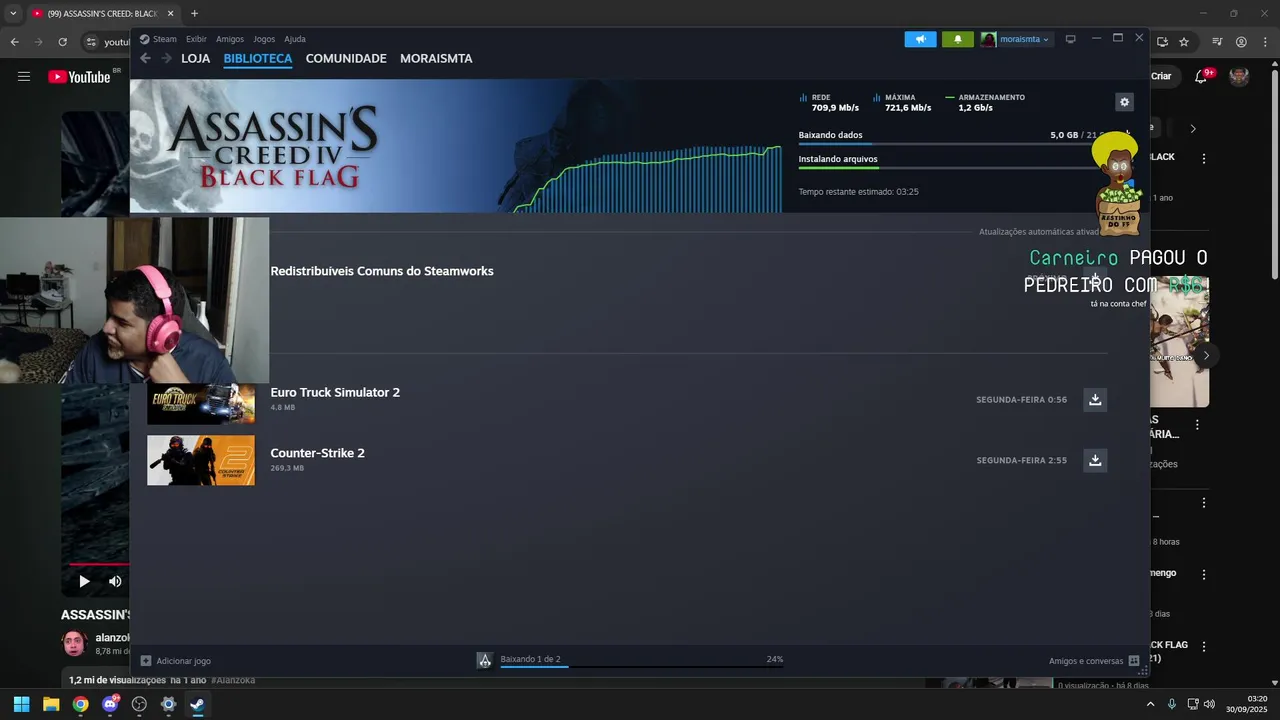Switch to the COMUNIDADE tab

pos(346,58)
